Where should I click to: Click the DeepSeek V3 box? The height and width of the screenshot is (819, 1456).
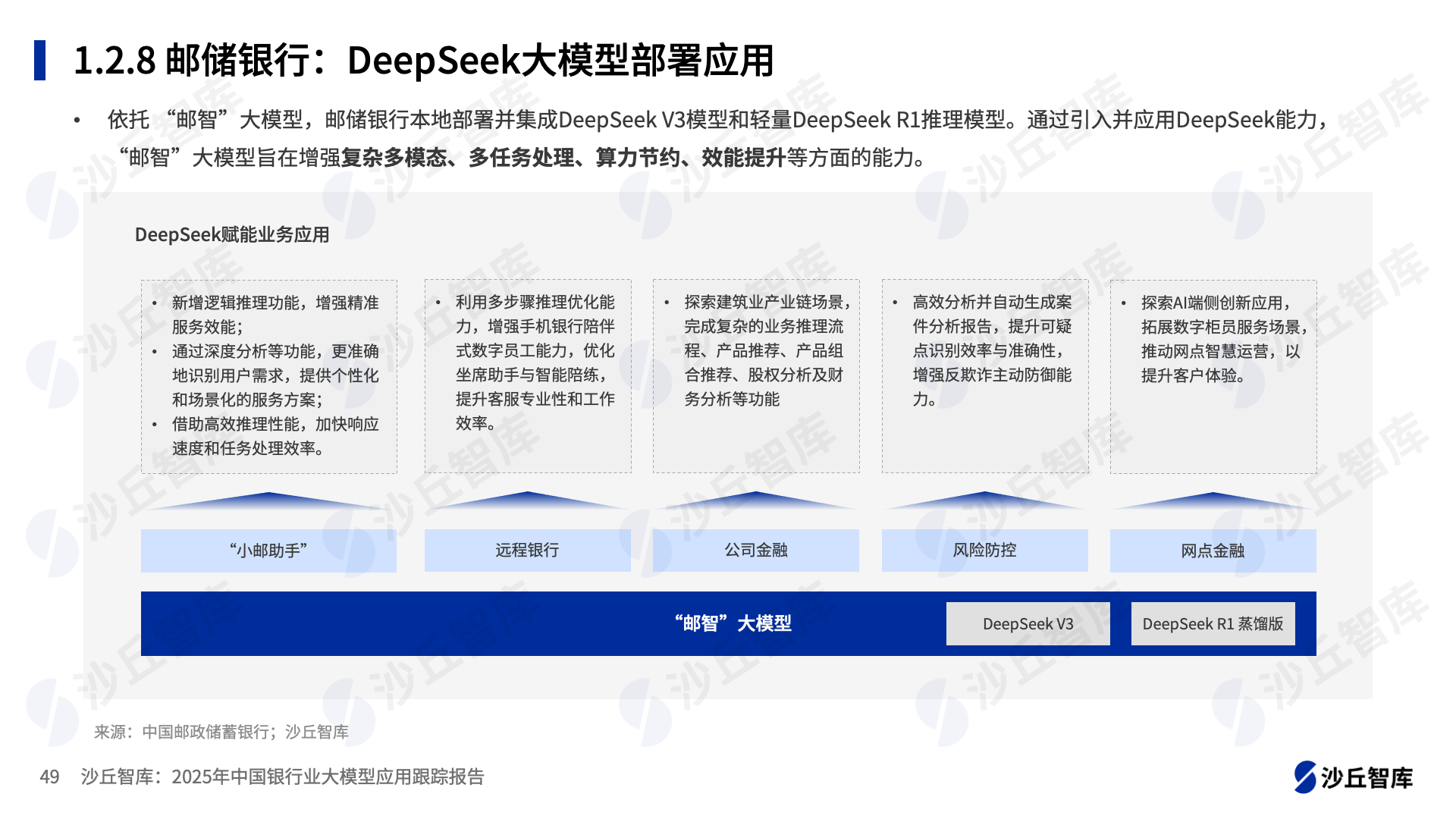[x=1028, y=623]
